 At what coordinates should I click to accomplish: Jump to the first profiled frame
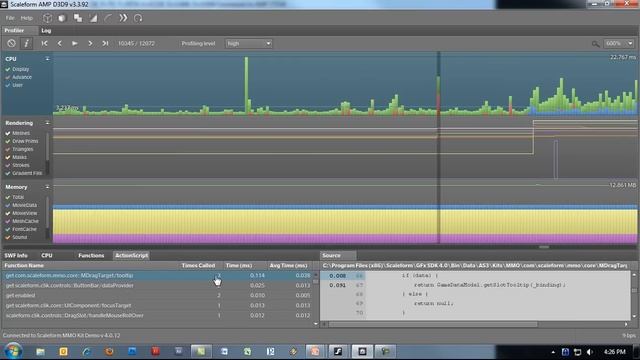click(44, 43)
